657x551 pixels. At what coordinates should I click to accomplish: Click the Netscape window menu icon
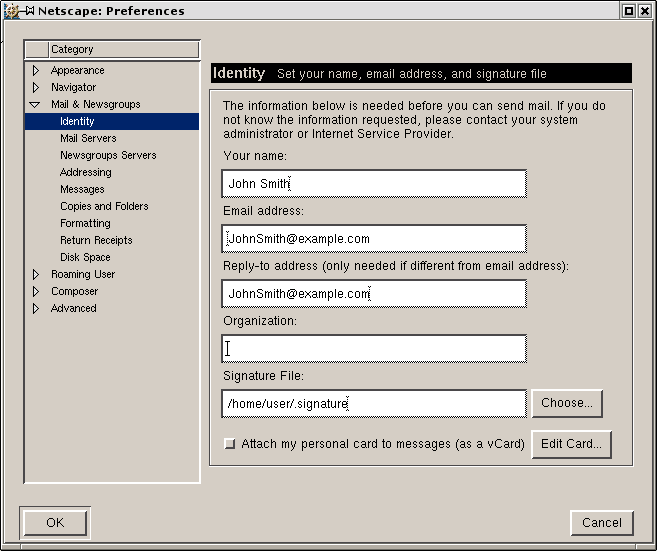[x=12, y=11]
